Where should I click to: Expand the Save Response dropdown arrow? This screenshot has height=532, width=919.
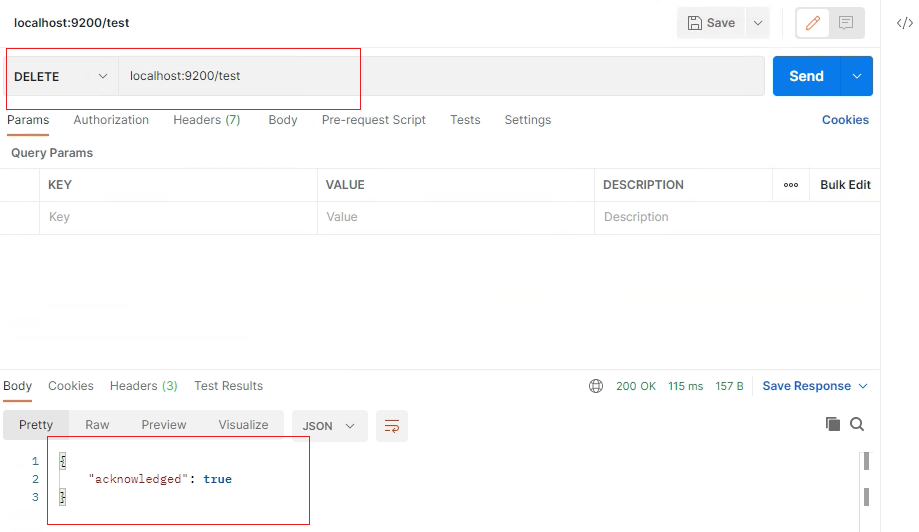[863, 386]
